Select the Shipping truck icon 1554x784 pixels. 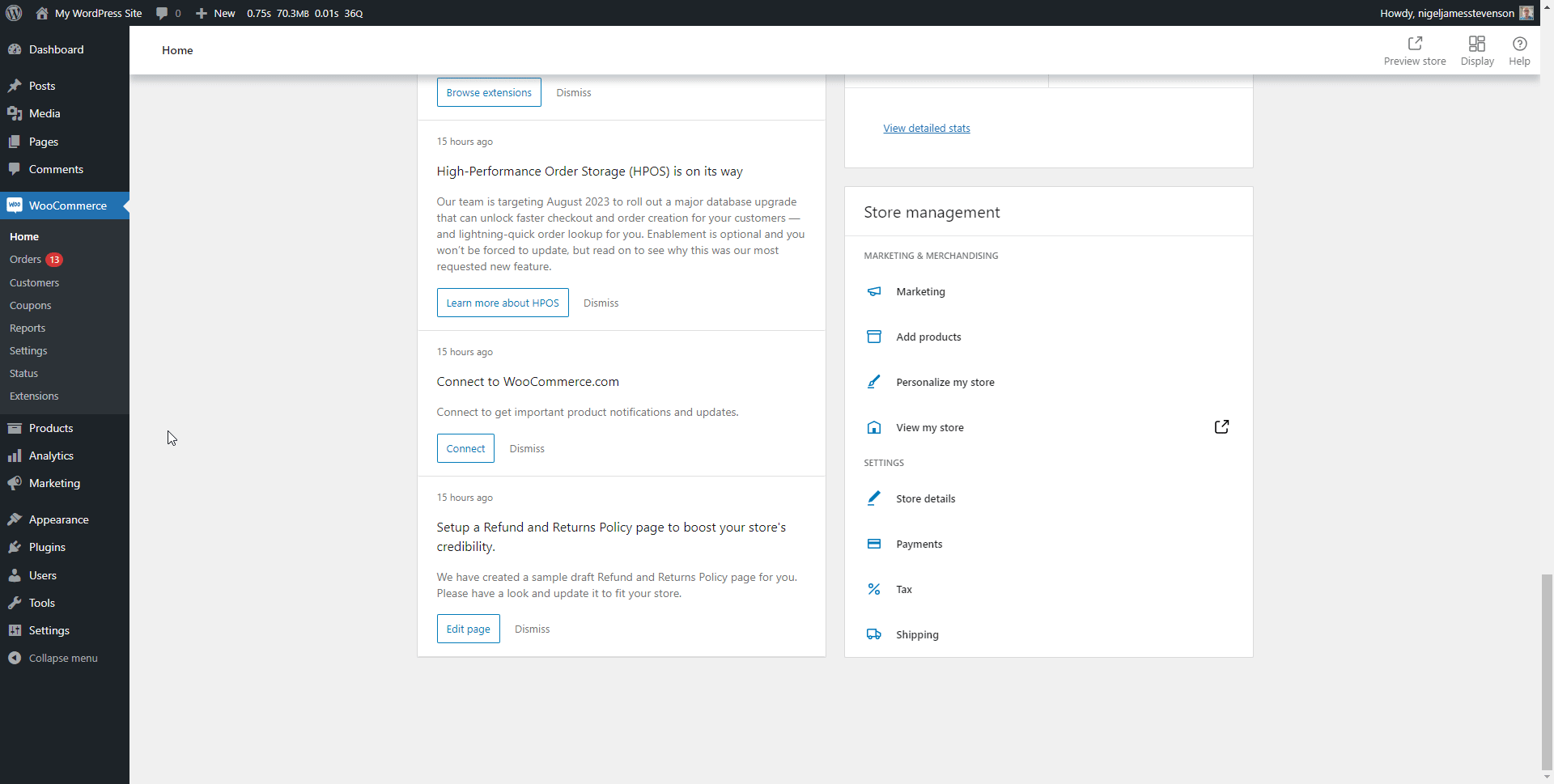(874, 634)
